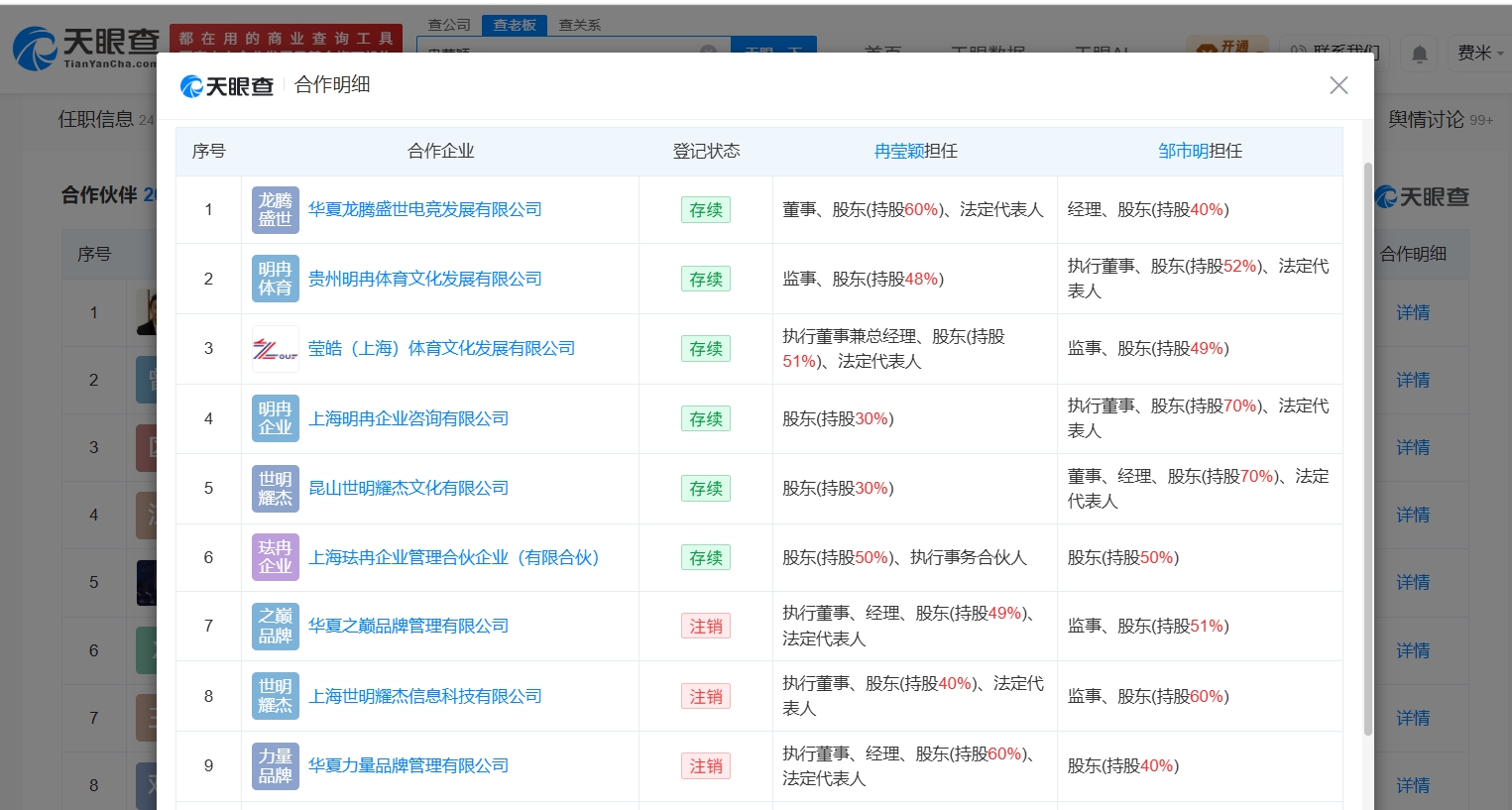Click the 珐冉企业 company logo icon
Screen dimensions: 1512x810
(275, 557)
